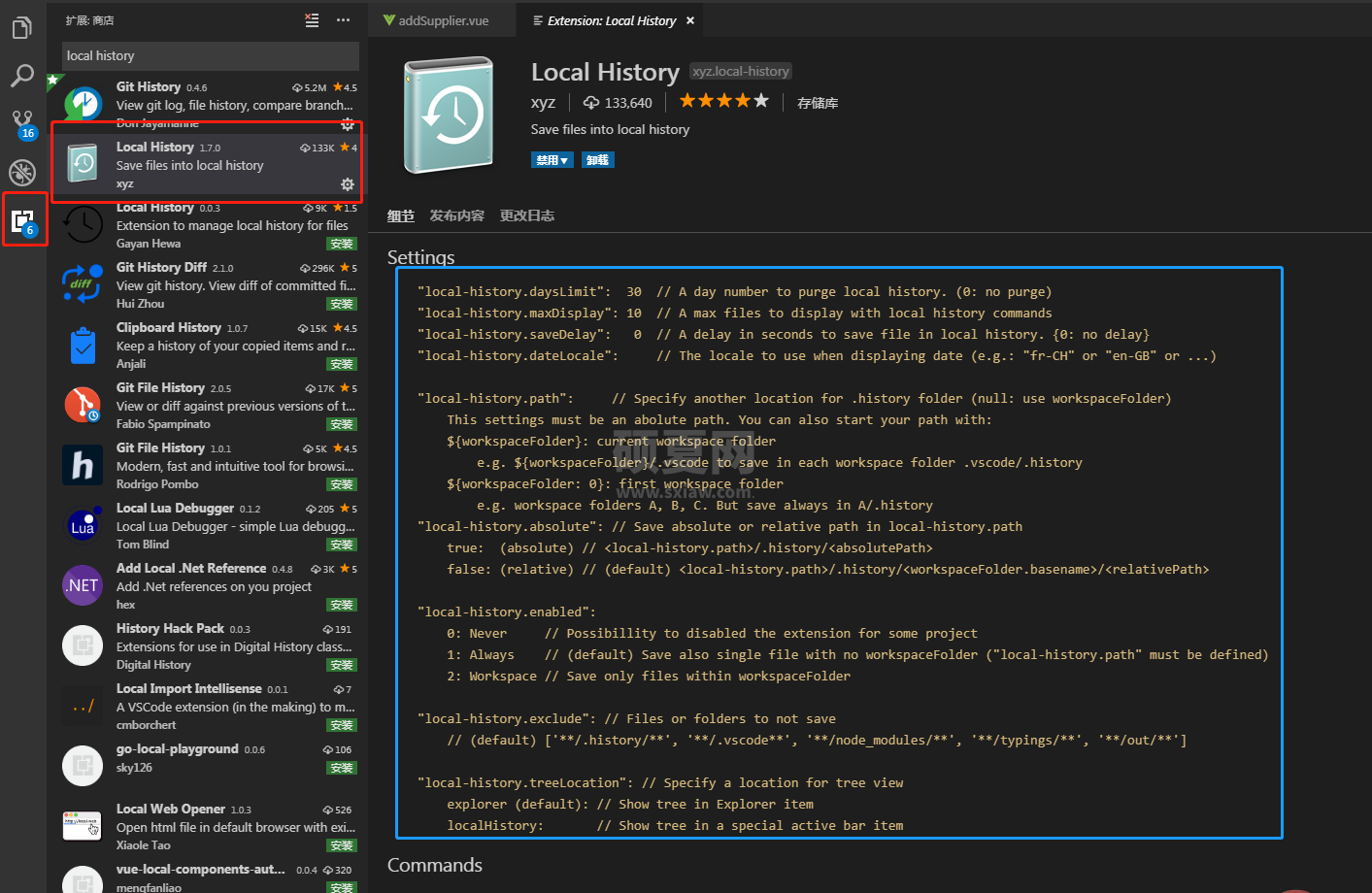Click Clipboard History extension icon
1372x893 pixels.
coord(84,345)
